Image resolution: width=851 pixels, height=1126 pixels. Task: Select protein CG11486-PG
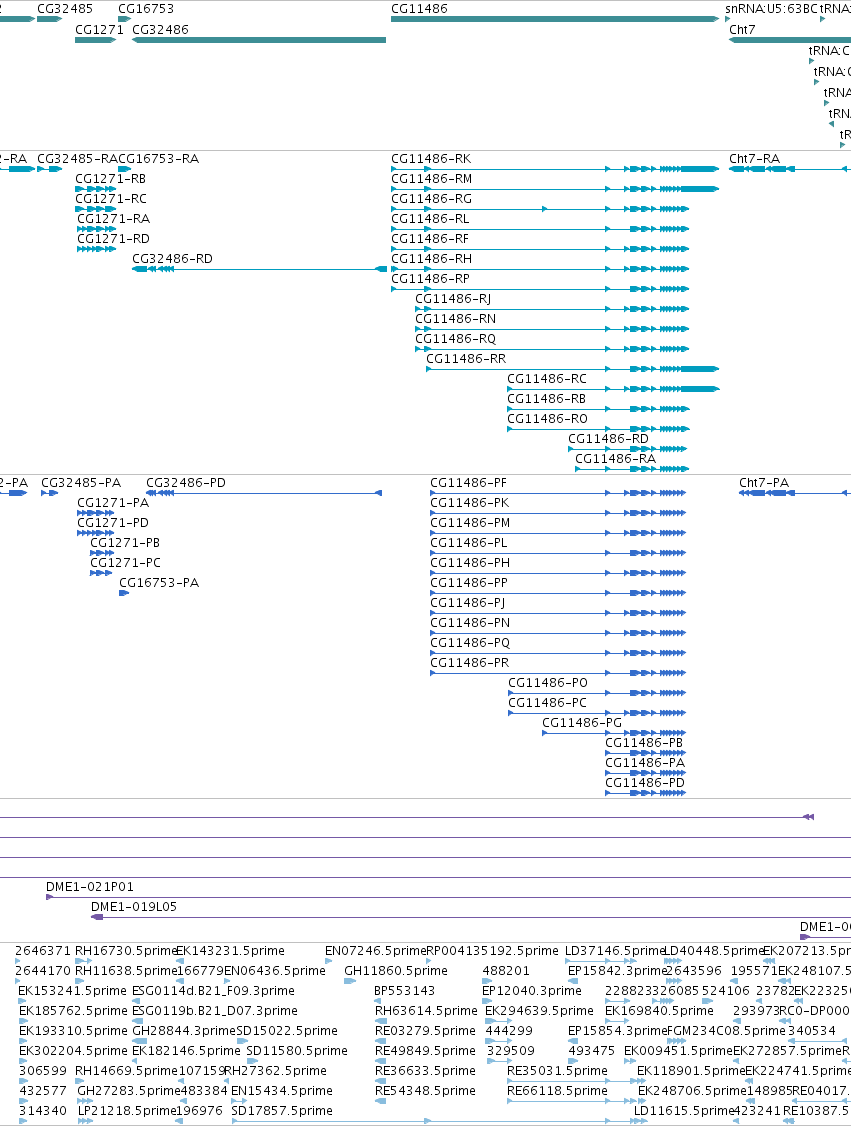pyautogui.click(x=582, y=723)
